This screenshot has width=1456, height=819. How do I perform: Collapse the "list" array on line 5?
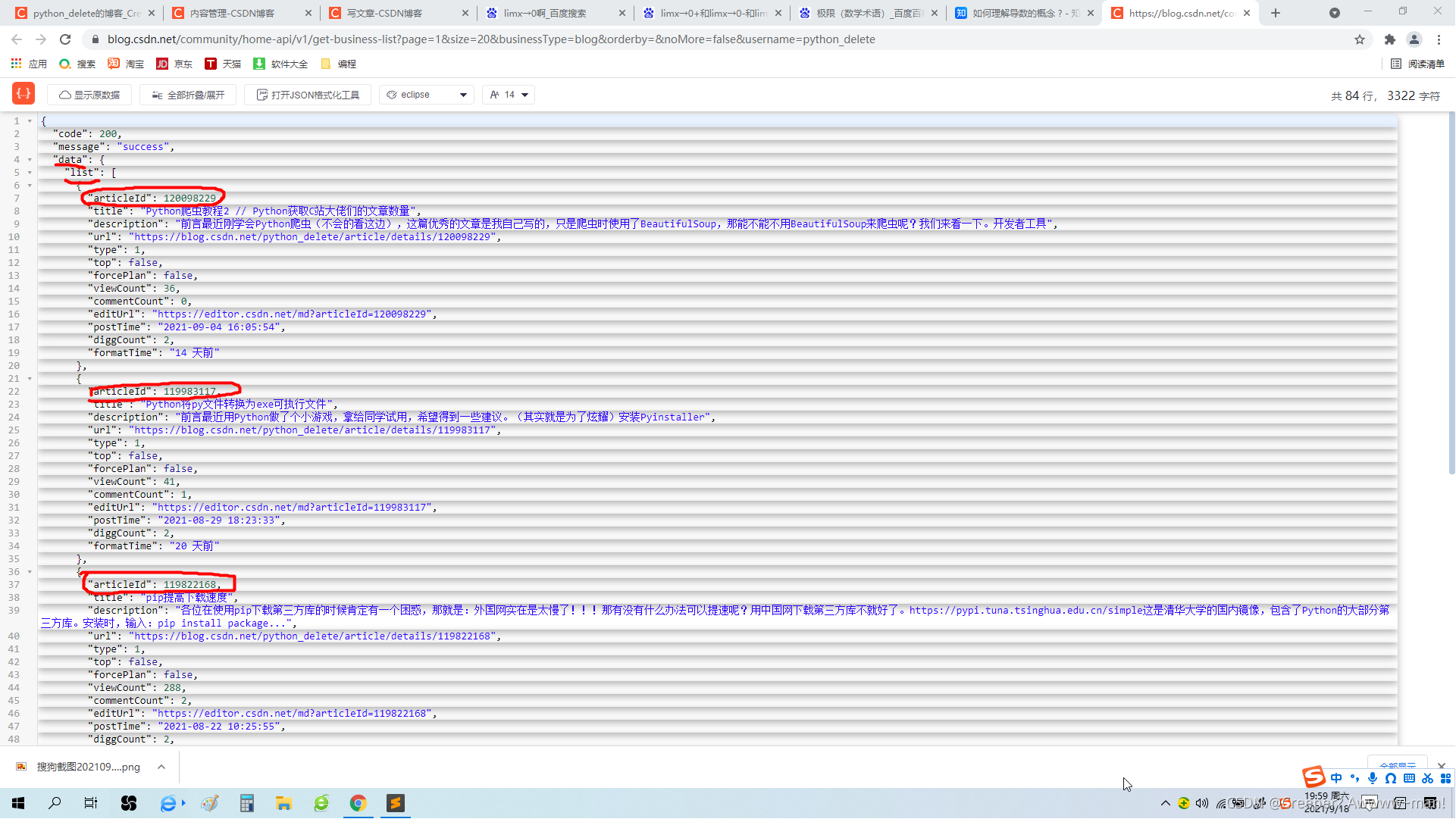tap(30, 173)
